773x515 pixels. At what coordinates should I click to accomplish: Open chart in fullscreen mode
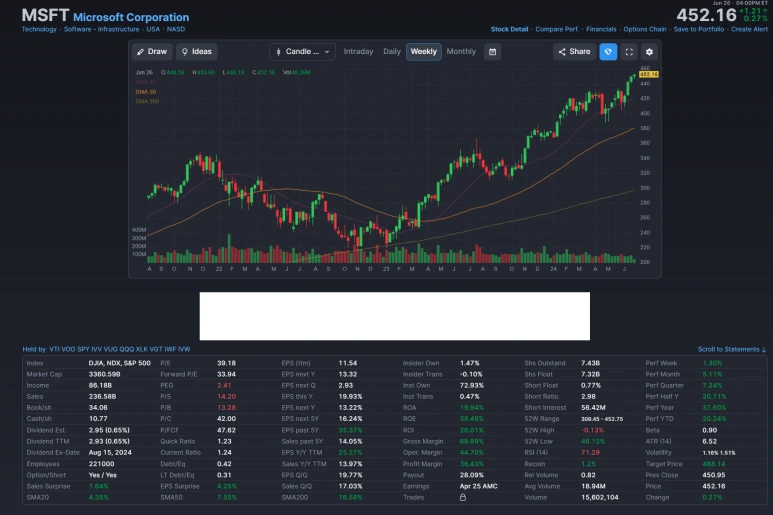(629, 52)
